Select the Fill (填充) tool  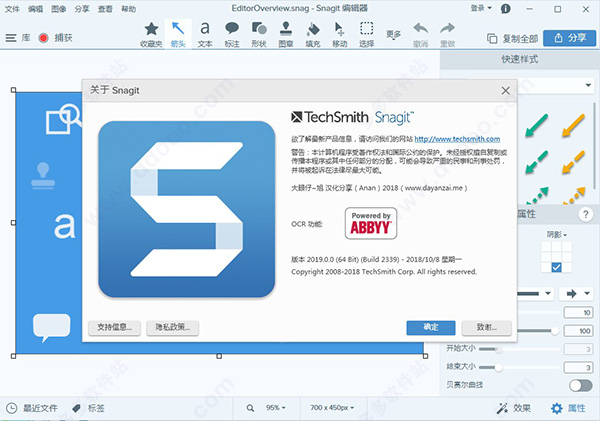(313, 34)
